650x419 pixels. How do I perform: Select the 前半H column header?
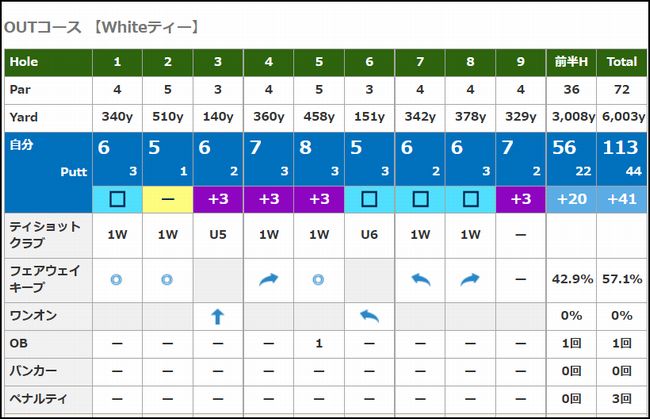click(x=572, y=62)
